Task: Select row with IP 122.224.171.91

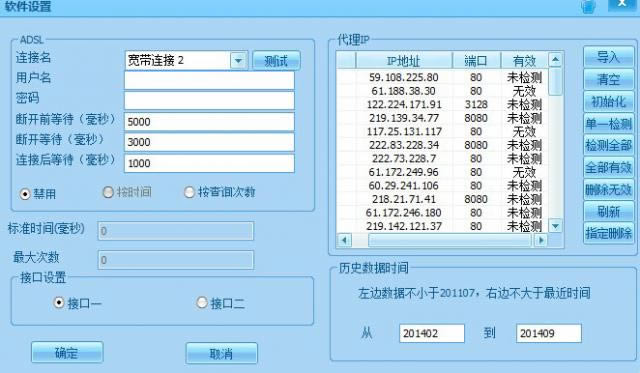Action: [x=442, y=104]
